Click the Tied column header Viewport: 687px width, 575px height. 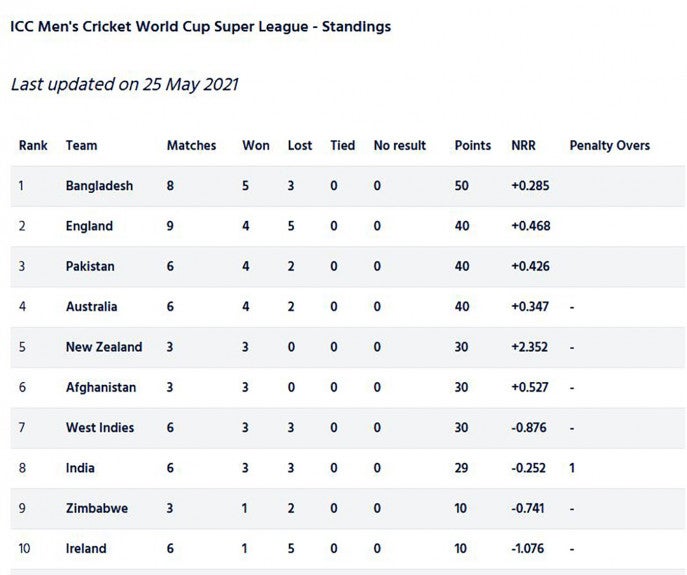(343, 146)
